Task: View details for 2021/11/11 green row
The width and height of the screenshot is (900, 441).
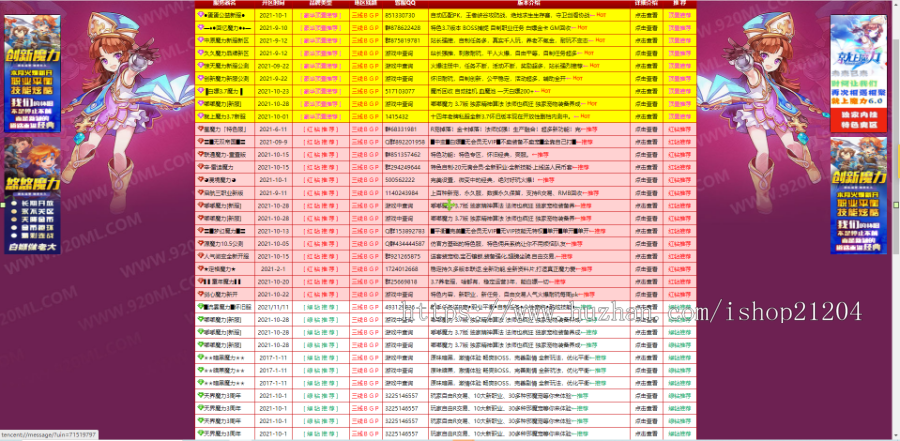Action: [x=646, y=307]
